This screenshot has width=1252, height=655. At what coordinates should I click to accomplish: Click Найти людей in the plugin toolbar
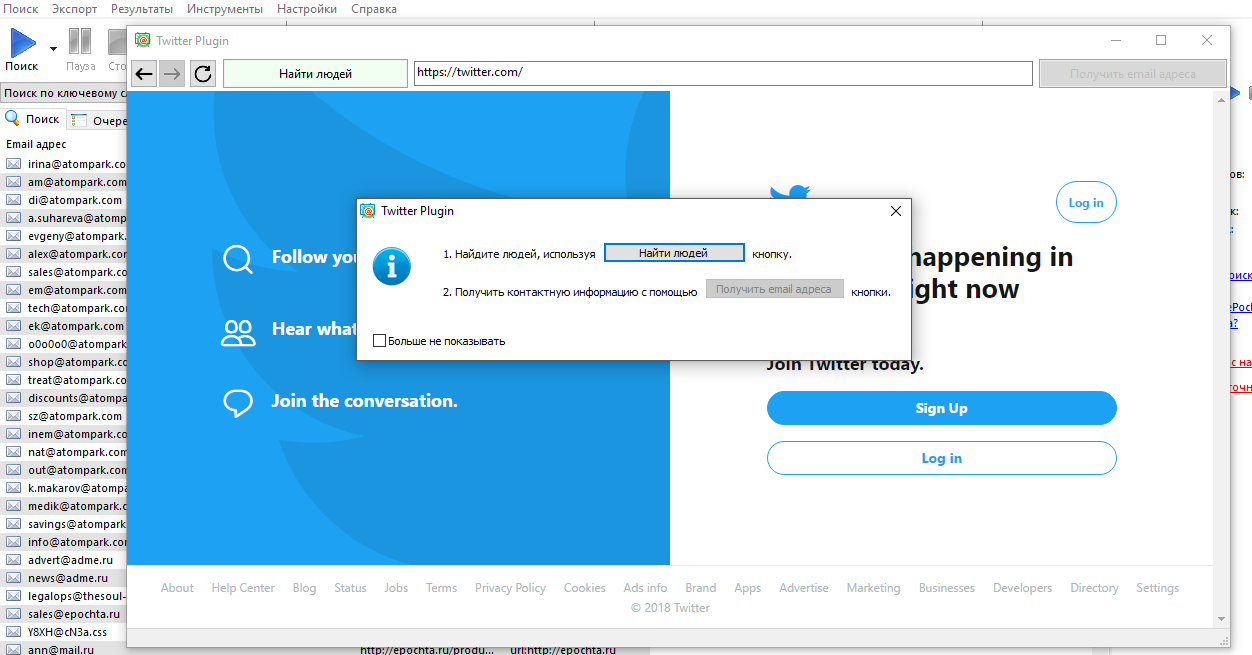pos(315,73)
